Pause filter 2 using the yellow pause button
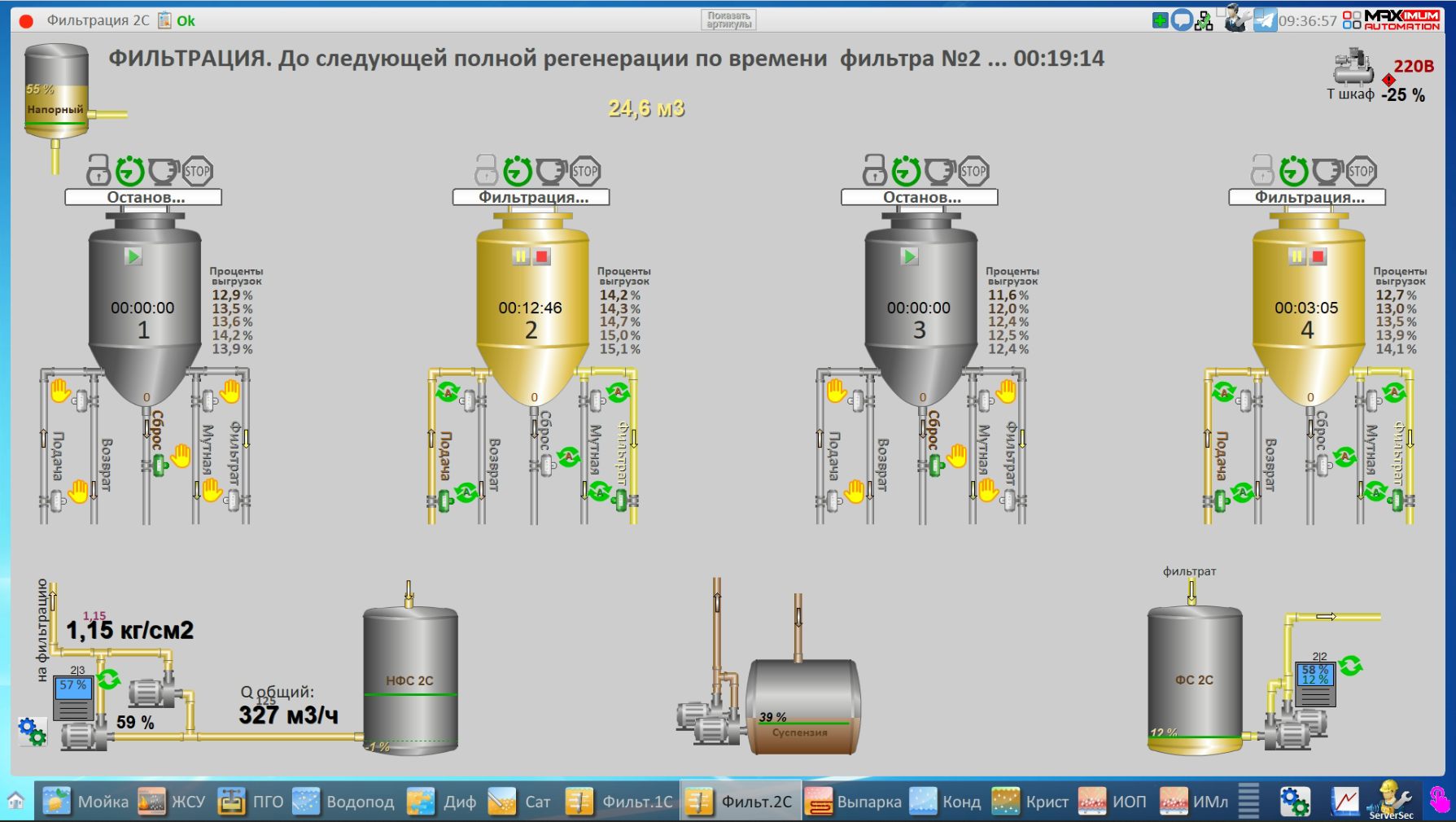This screenshot has height=822, width=1456. click(521, 256)
